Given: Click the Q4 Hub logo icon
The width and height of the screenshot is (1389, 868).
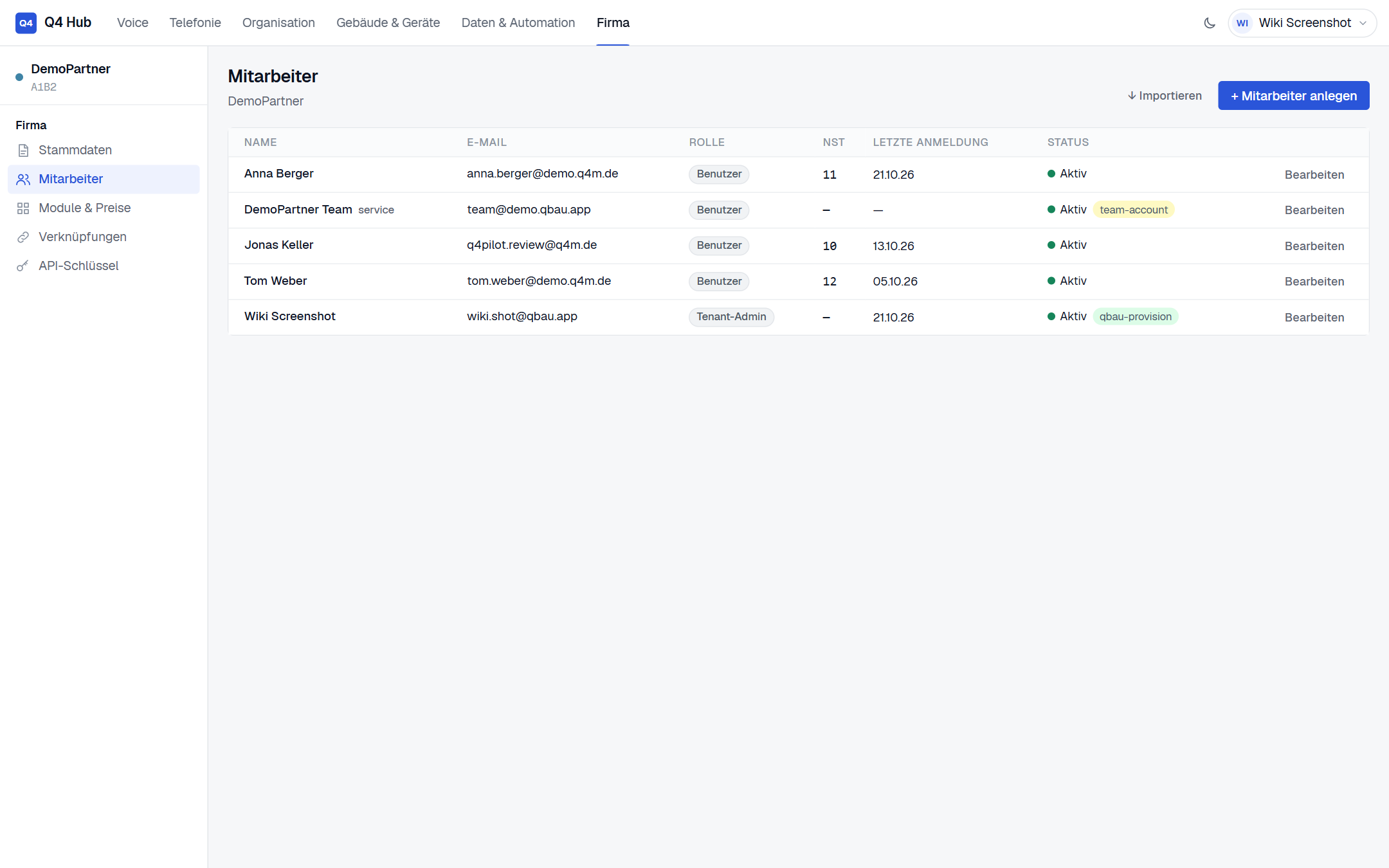Looking at the screenshot, I should pyautogui.click(x=26, y=23).
